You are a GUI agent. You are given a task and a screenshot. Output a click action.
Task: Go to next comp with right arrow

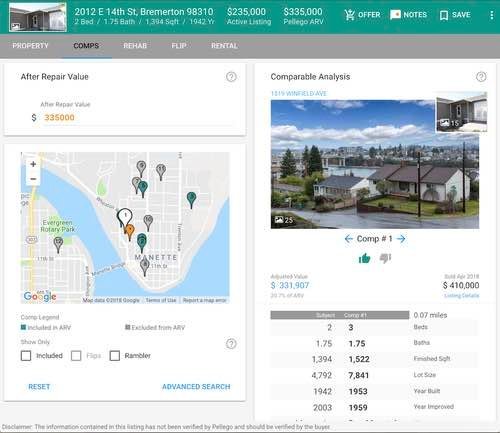(401, 239)
